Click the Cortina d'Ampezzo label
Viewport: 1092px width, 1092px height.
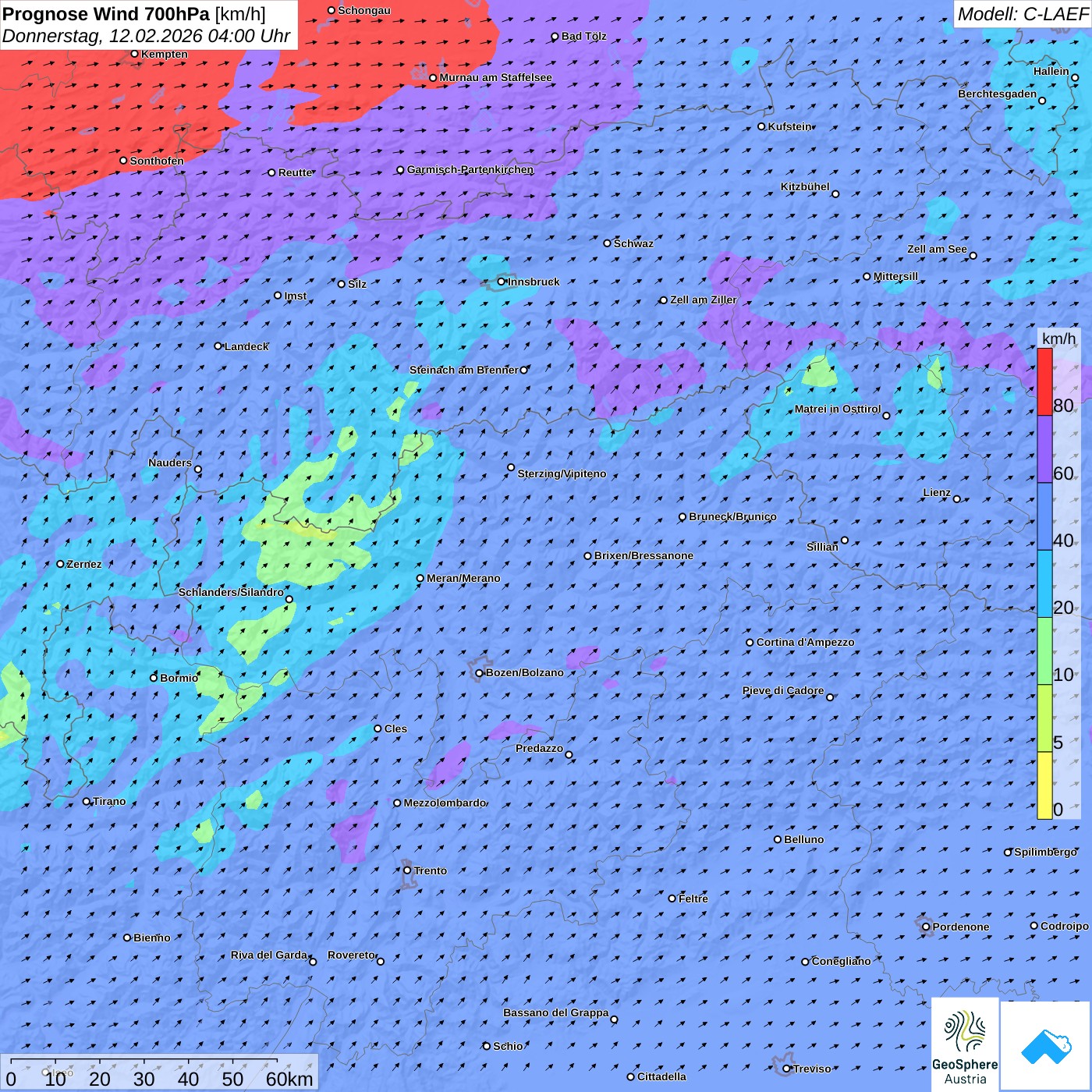click(805, 642)
